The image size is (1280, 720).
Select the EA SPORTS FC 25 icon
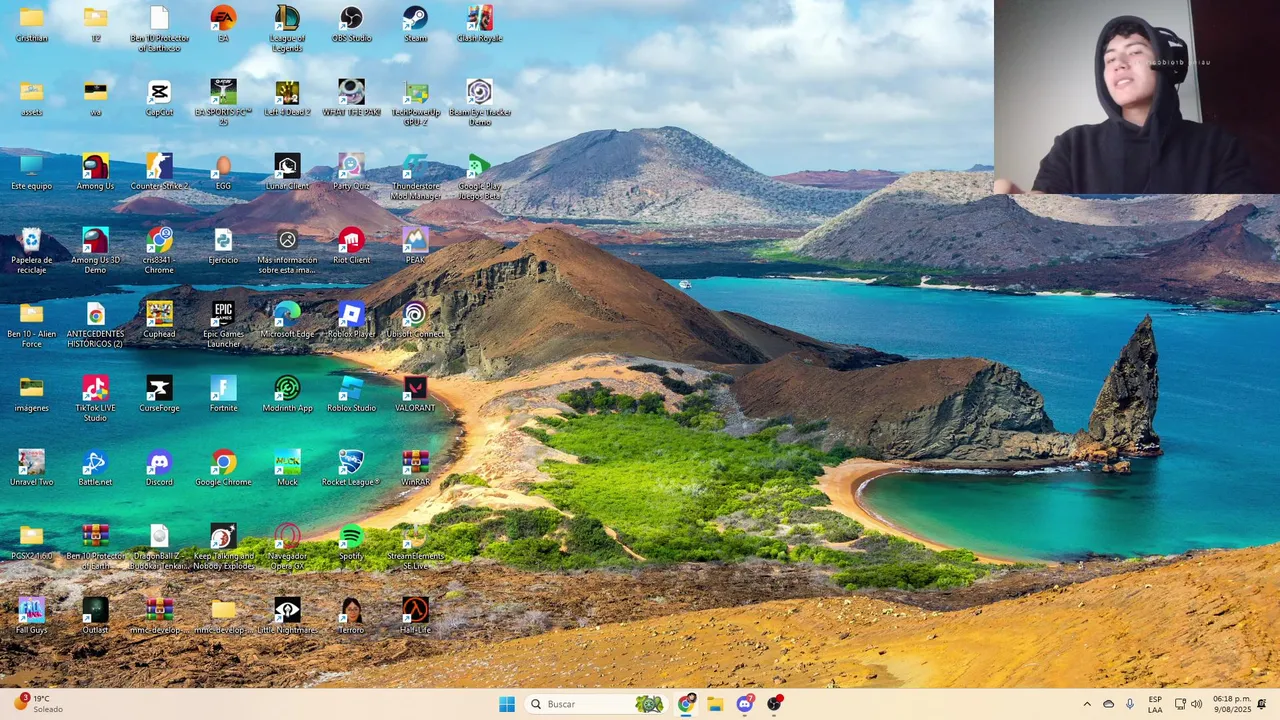[223, 103]
